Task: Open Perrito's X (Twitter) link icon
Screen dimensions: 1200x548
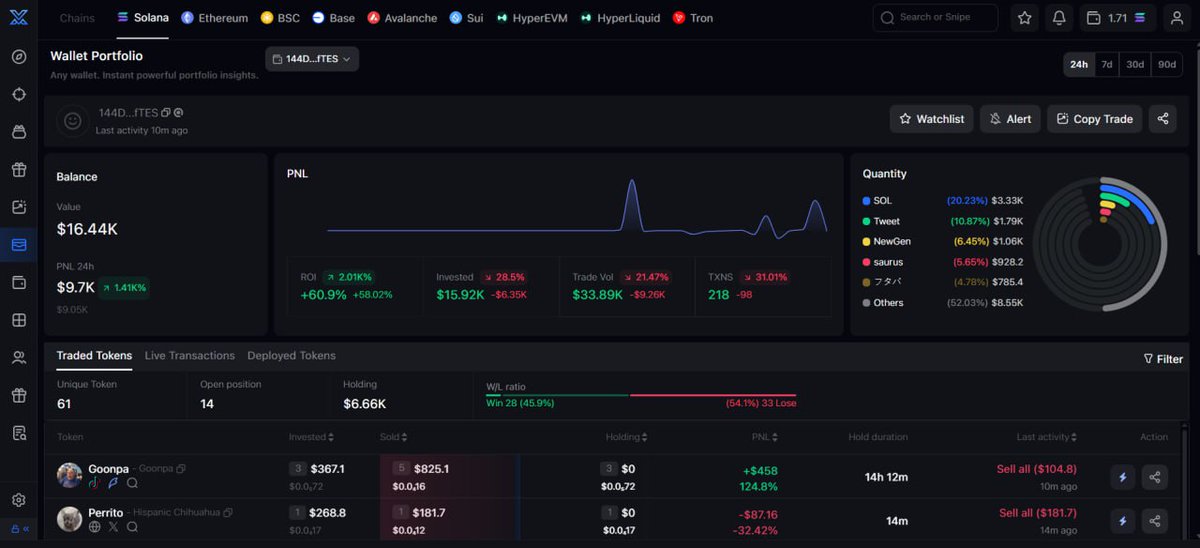Action: coord(113,527)
